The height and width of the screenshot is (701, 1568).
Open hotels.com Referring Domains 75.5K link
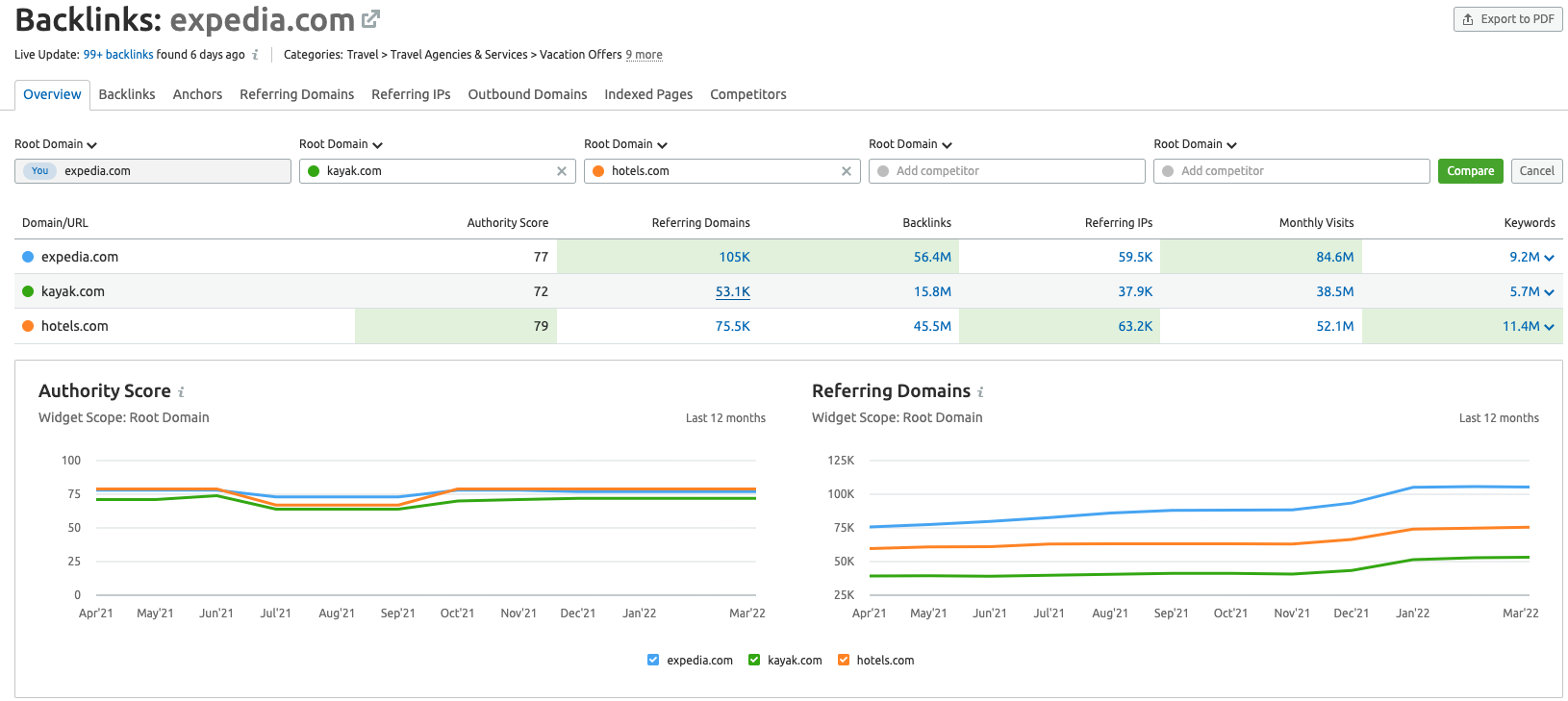[x=732, y=326]
